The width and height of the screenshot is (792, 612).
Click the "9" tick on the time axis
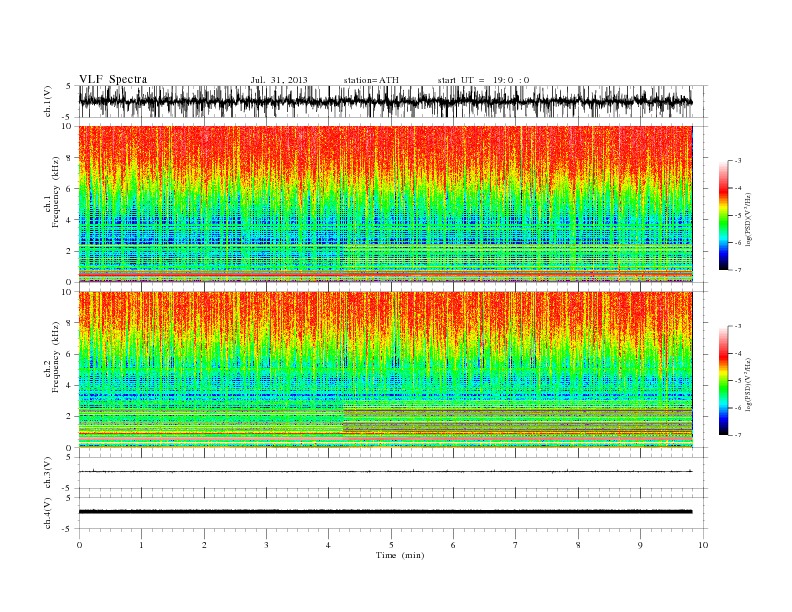640,545
